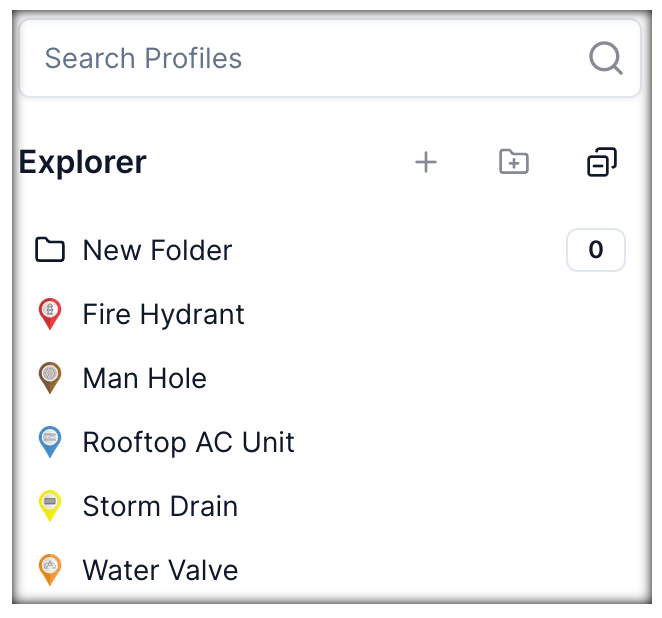Click the New Folder folder icon
Screen dimensions: 662x618
point(50,250)
